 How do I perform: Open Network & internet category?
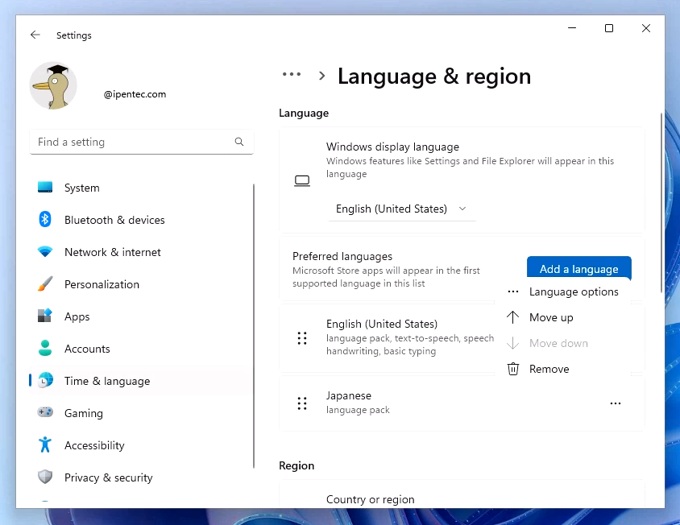141,252
